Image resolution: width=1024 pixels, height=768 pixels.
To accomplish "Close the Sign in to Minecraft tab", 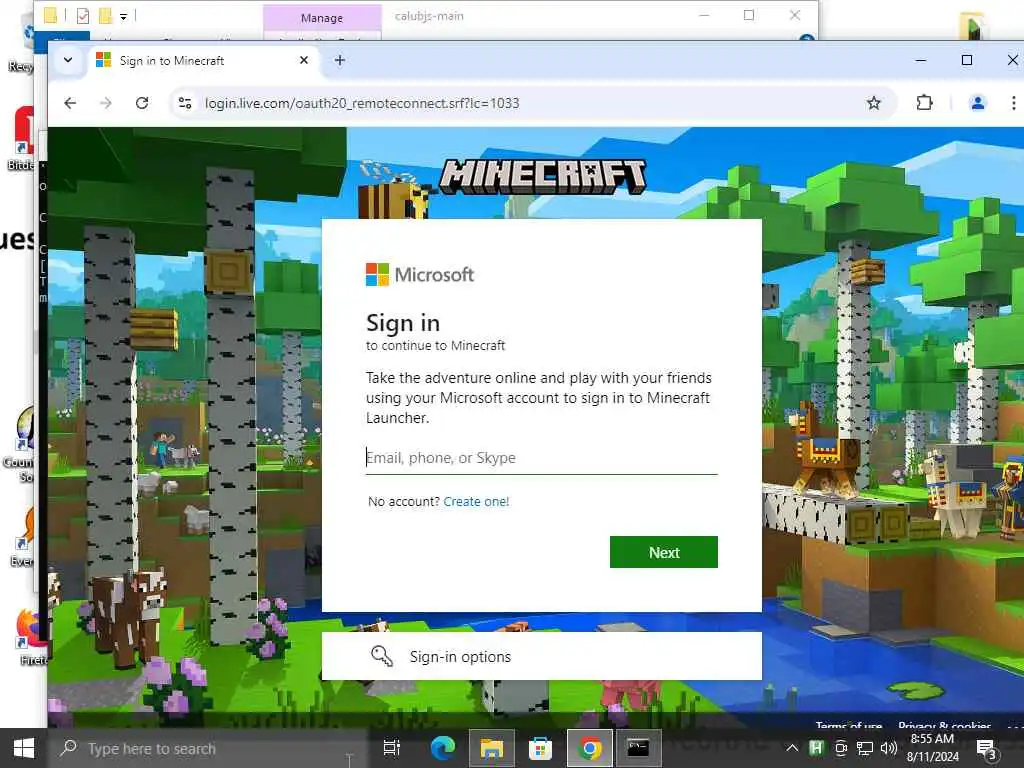I will click(304, 60).
